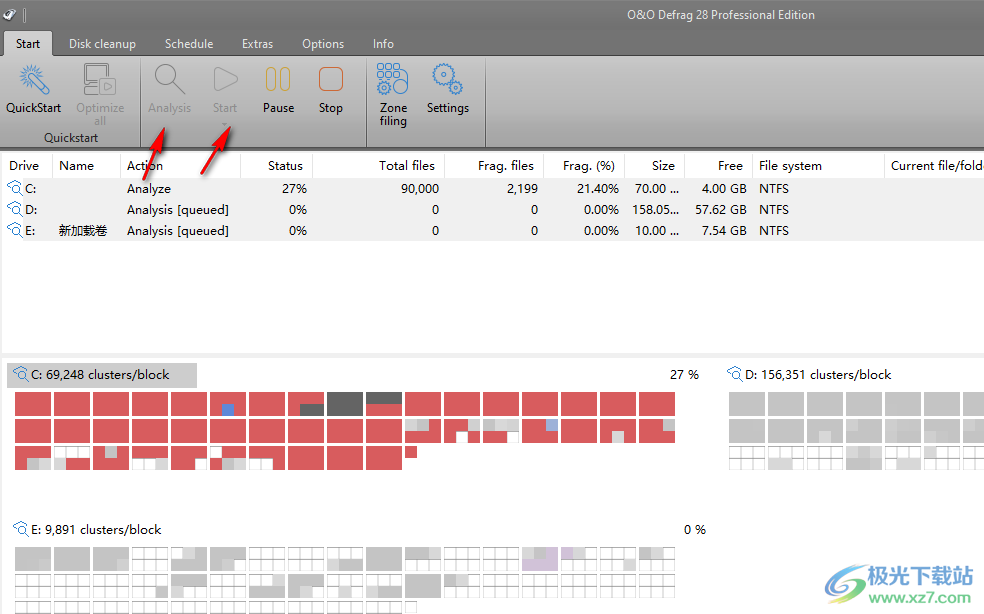Sort list by Total files column
Image resolution: width=984 pixels, height=614 pixels.
pos(407,166)
